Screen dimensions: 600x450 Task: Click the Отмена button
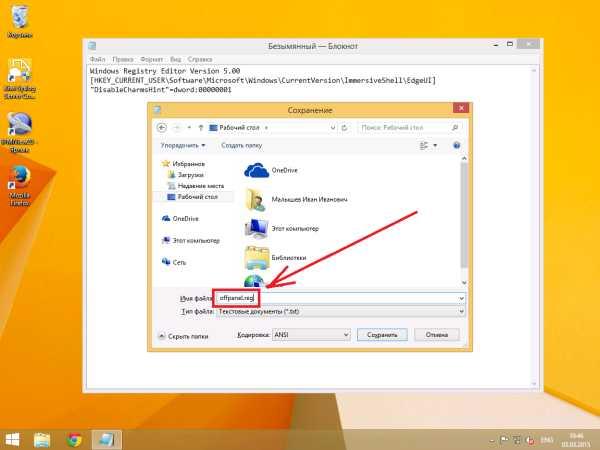pyautogui.click(x=437, y=335)
